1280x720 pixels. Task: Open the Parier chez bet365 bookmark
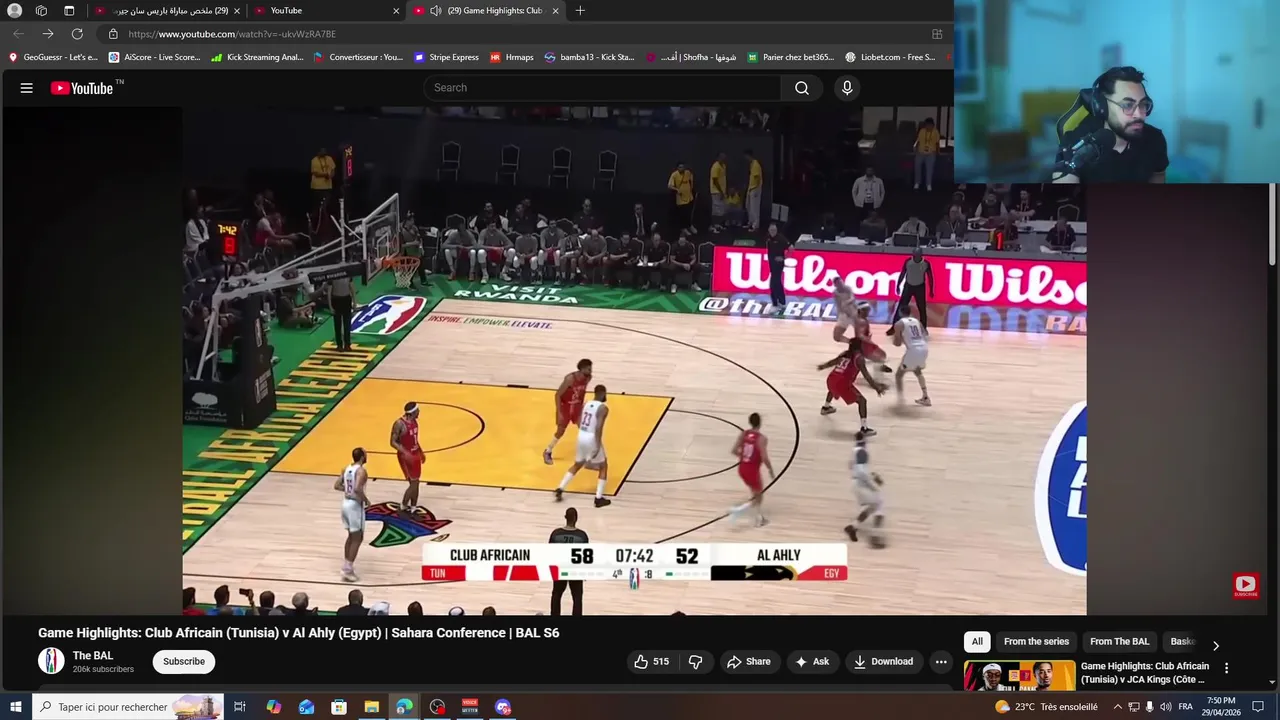[791, 57]
